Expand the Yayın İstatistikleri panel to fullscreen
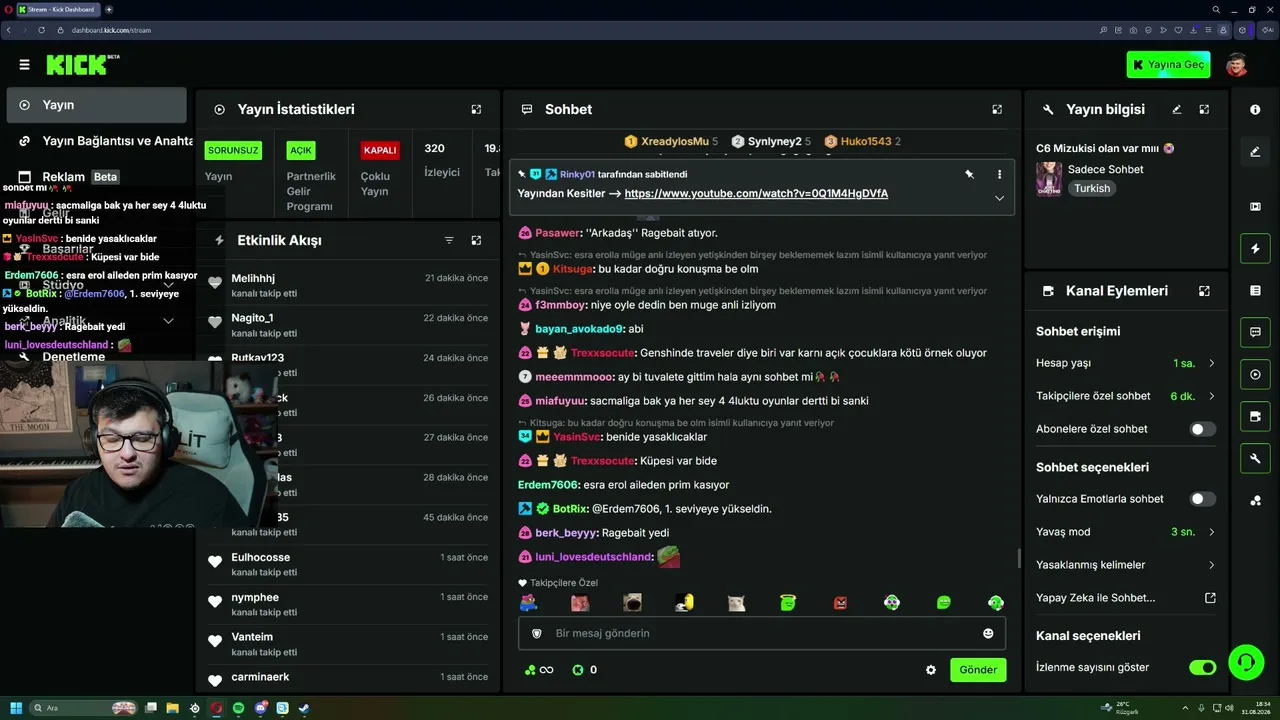This screenshot has height=720, width=1280. point(476,109)
